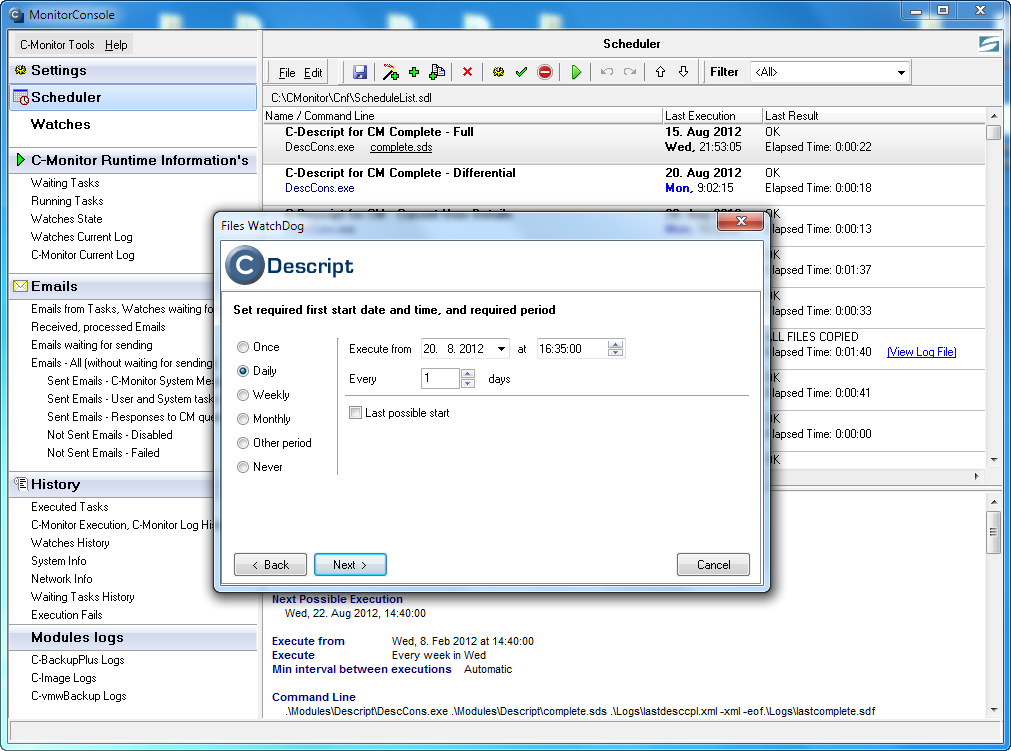Open the Watches section in sidebar
This screenshot has width=1011, height=751.
click(x=133, y=124)
